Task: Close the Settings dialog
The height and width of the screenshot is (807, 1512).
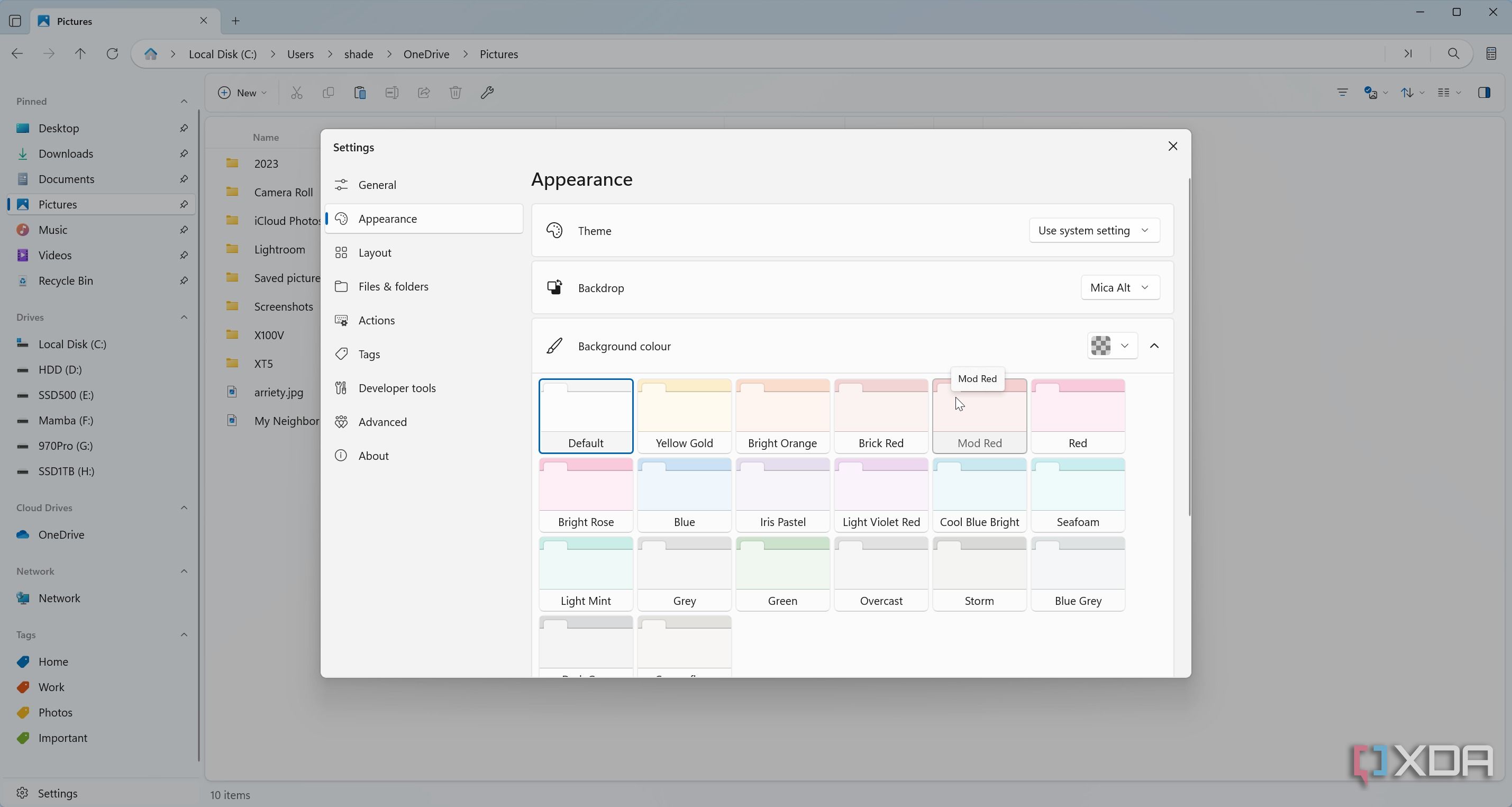Action: 1172,146
